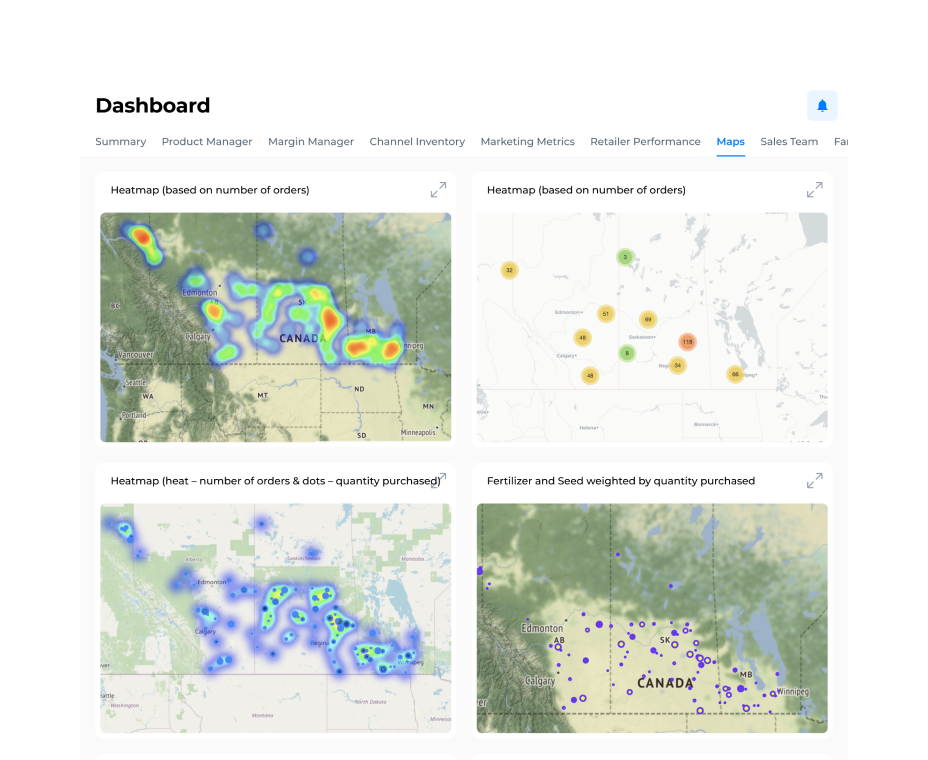
Task: Expand the terrain heatmap card with red hotspots
Action: click(x=439, y=190)
